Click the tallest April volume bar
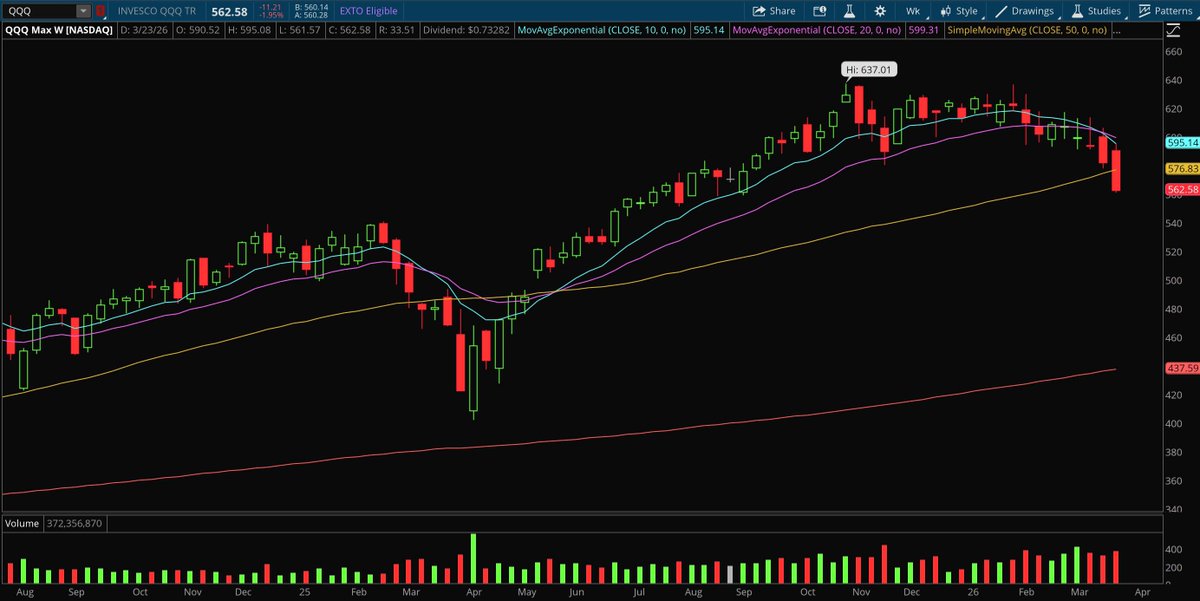Screen dimensions: 1200x601 click(x=473, y=559)
